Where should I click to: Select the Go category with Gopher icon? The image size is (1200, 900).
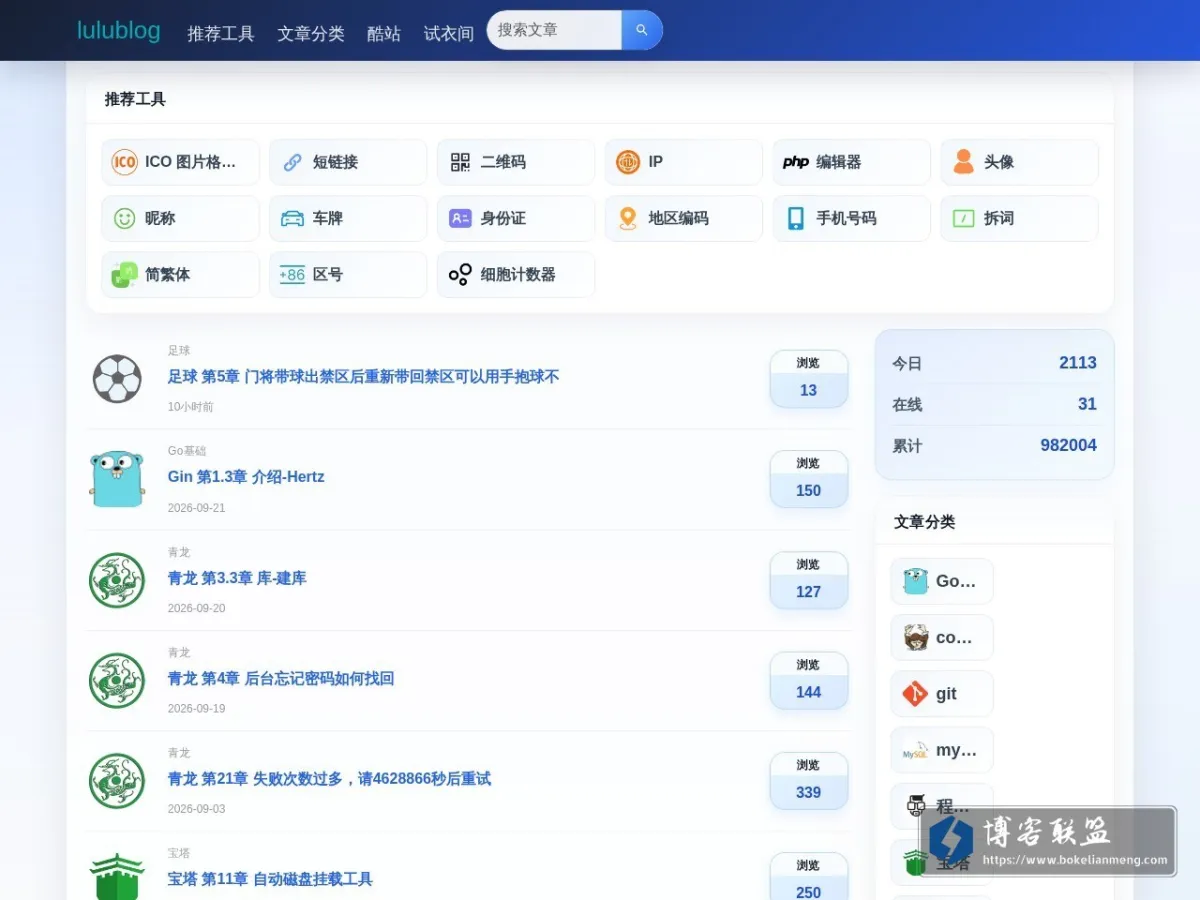click(942, 581)
